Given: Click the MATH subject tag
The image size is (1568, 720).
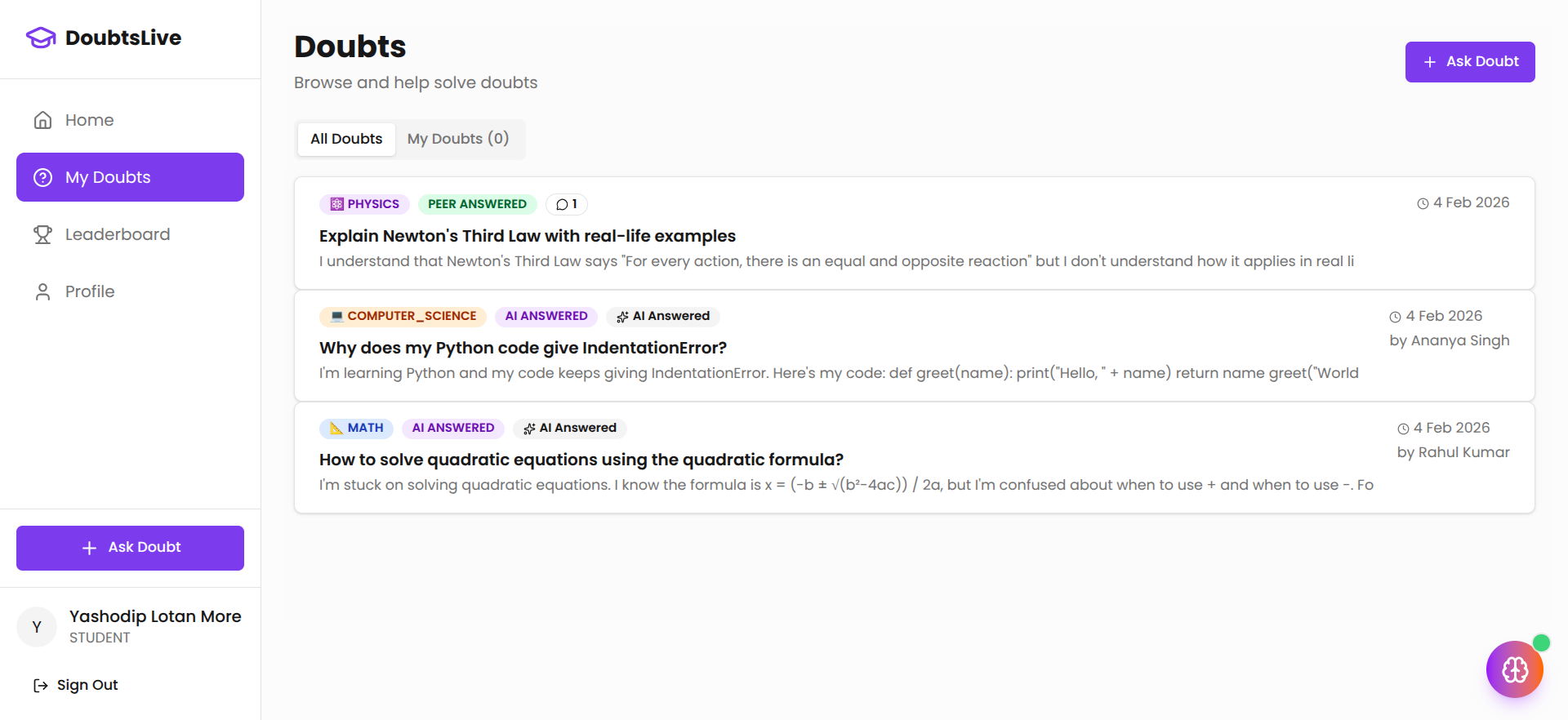Looking at the screenshot, I should 356,428.
